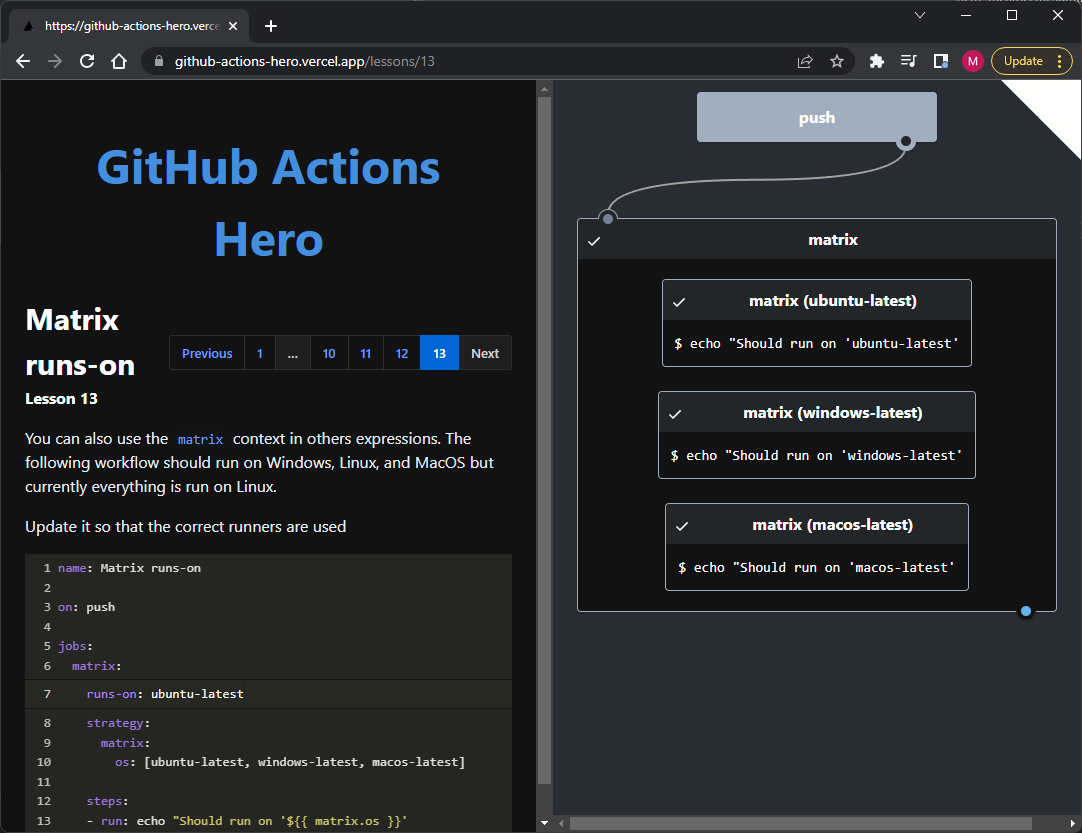Edit the runs-on: ubuntu-latest line

tap(268, 694)
